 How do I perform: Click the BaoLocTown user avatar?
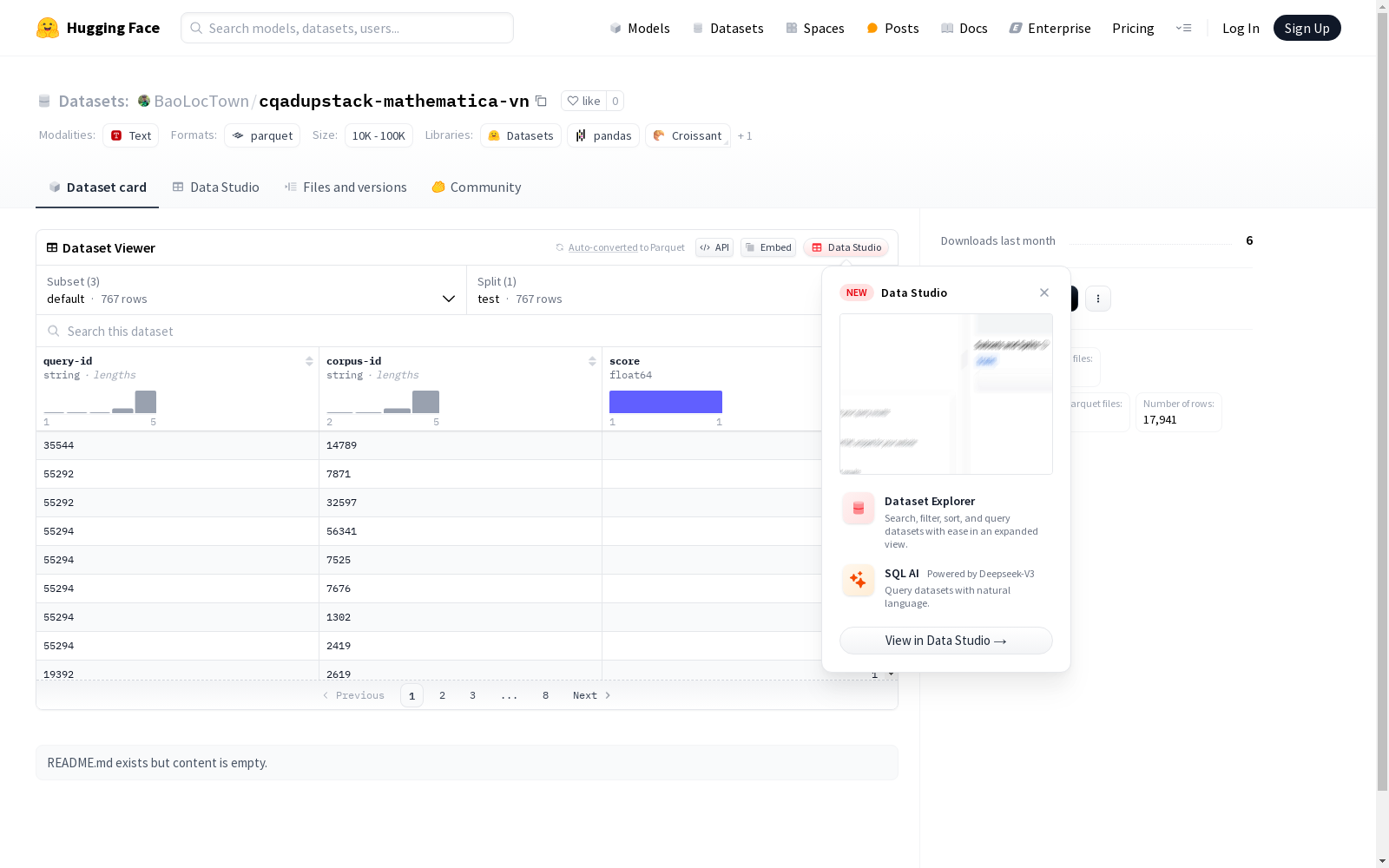pyautogui.click(x=144, y=101)
